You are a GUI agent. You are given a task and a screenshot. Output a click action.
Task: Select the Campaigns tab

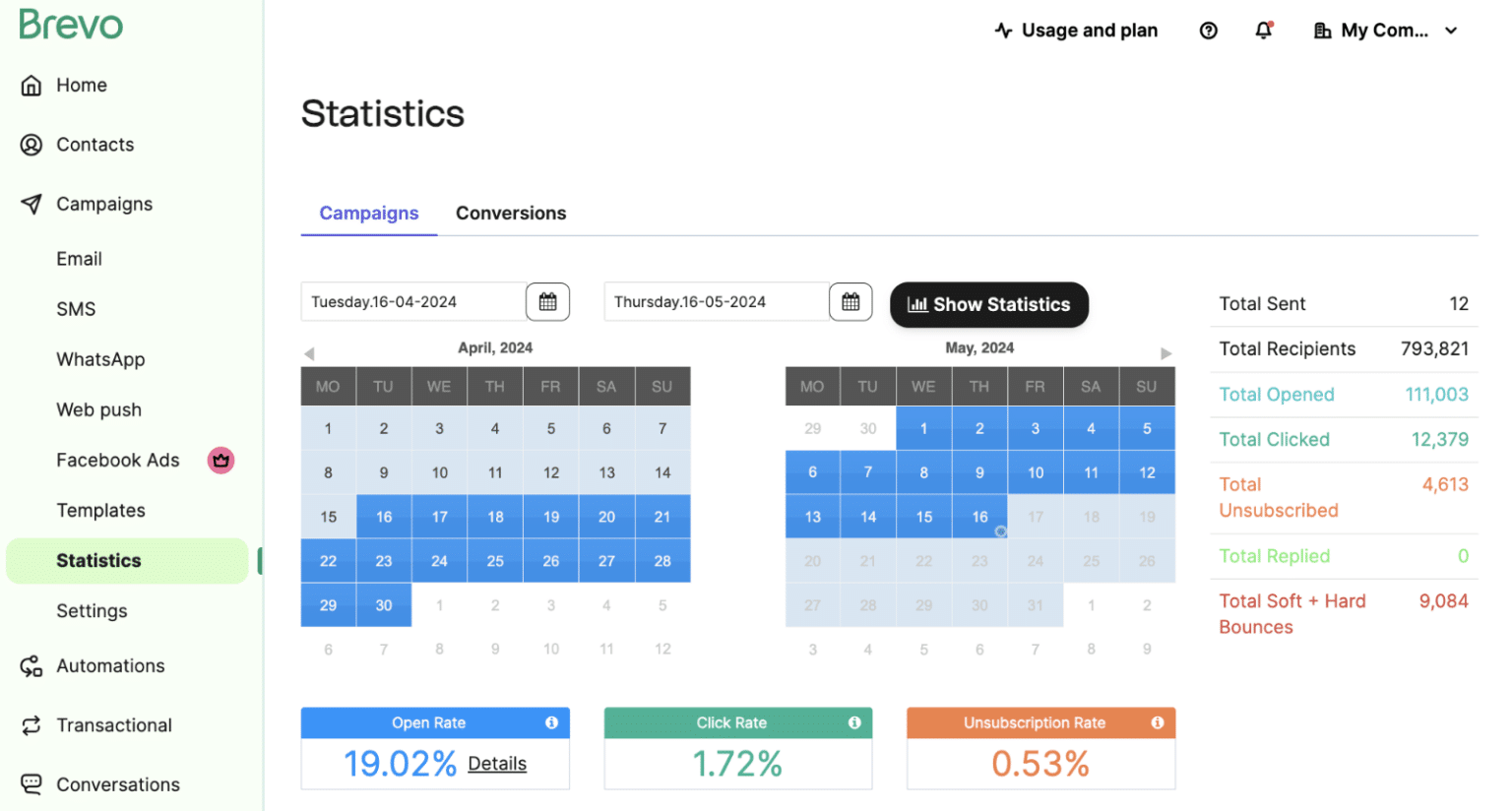tap(369, 213)
